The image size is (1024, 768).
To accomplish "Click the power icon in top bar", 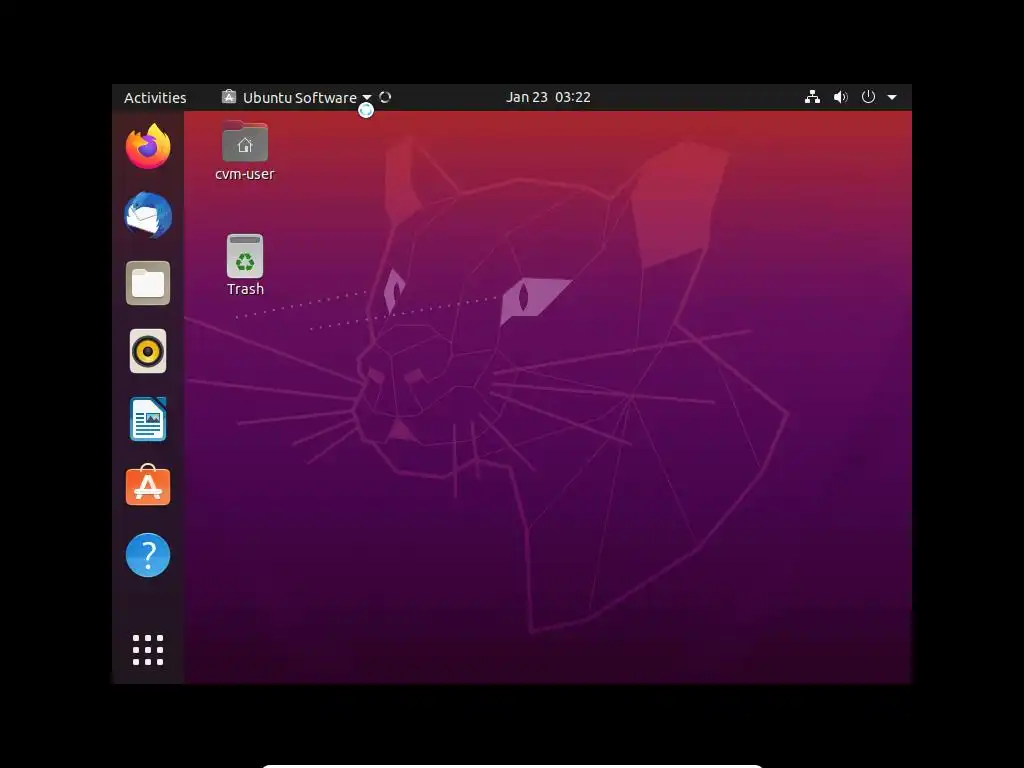I will point(868,97).
